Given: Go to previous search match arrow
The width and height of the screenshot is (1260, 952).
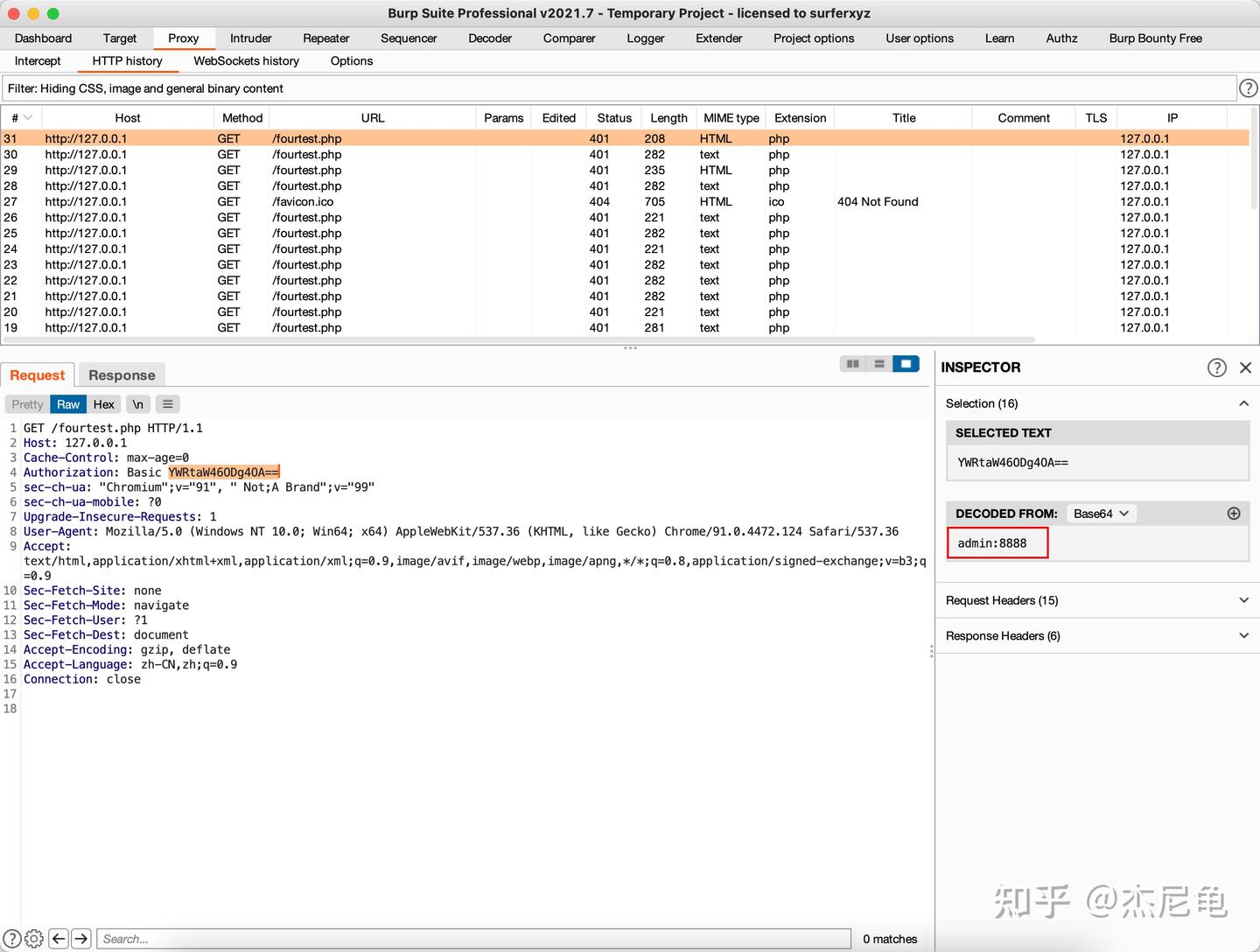Looking at the screenshot, I should 59,939.
